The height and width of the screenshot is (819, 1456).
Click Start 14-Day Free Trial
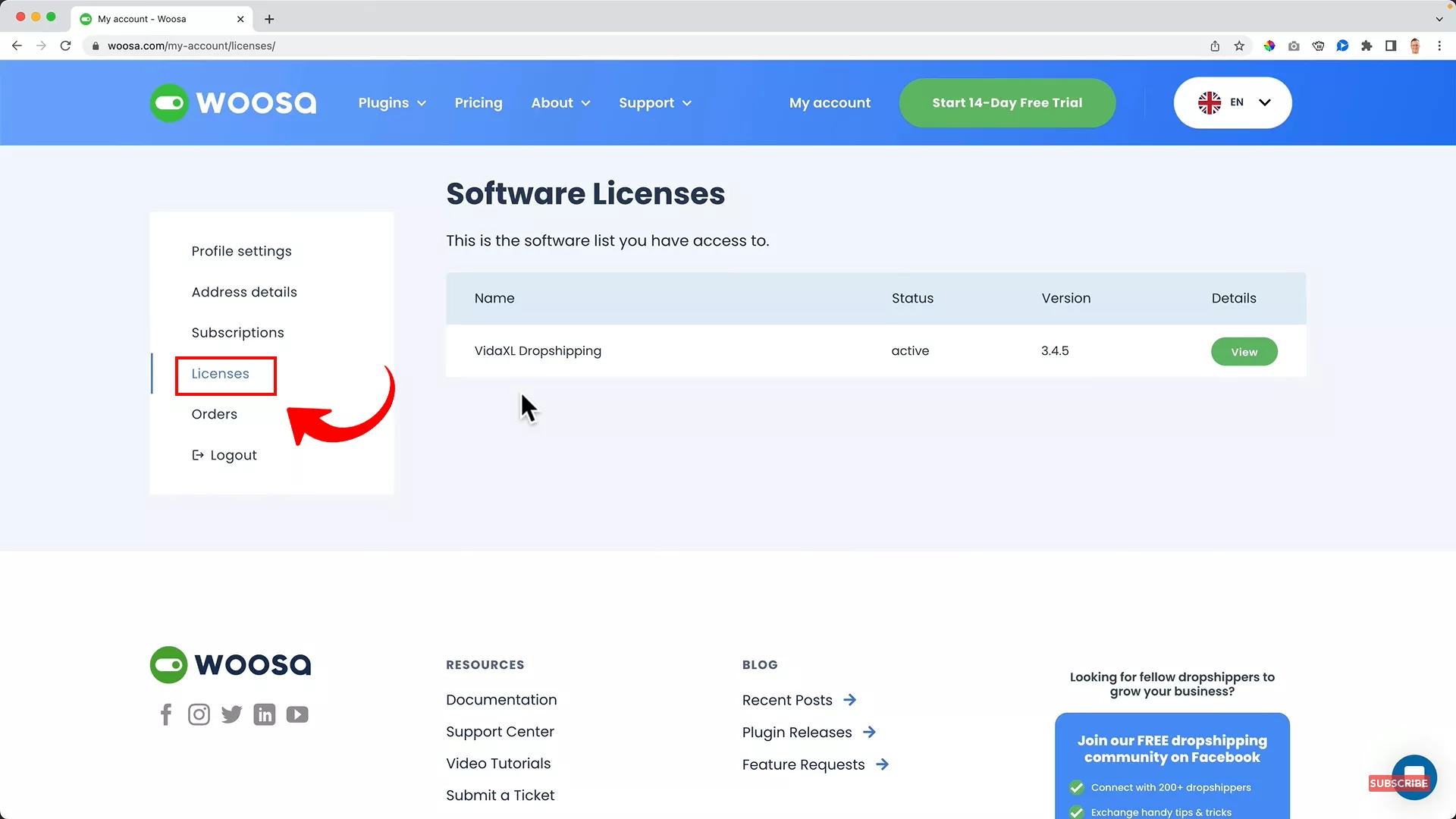tap(1007, 102)
